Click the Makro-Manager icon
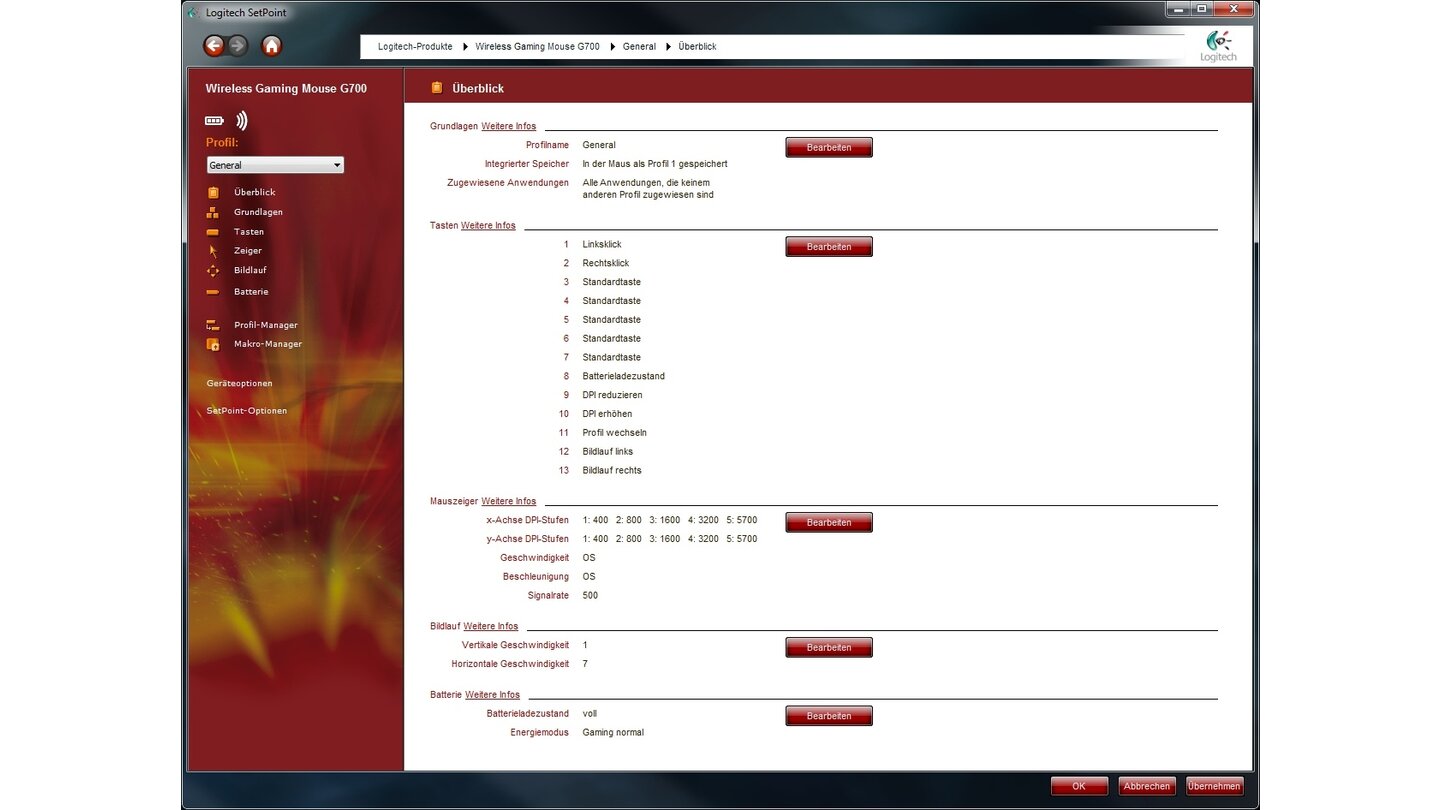The height and width of the screenshot is (810, 1440). [212, 344]
